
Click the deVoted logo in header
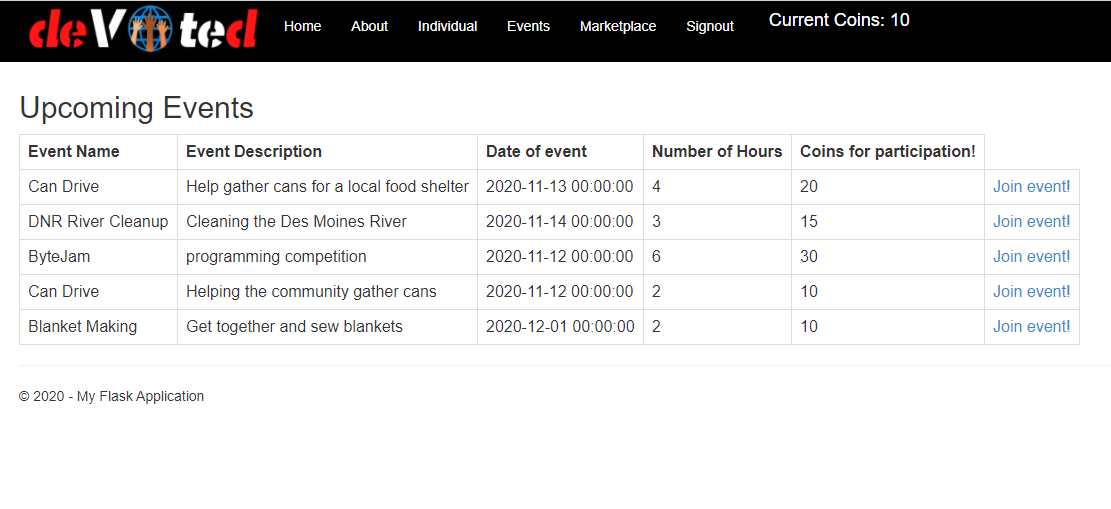[x=142, y=29]
